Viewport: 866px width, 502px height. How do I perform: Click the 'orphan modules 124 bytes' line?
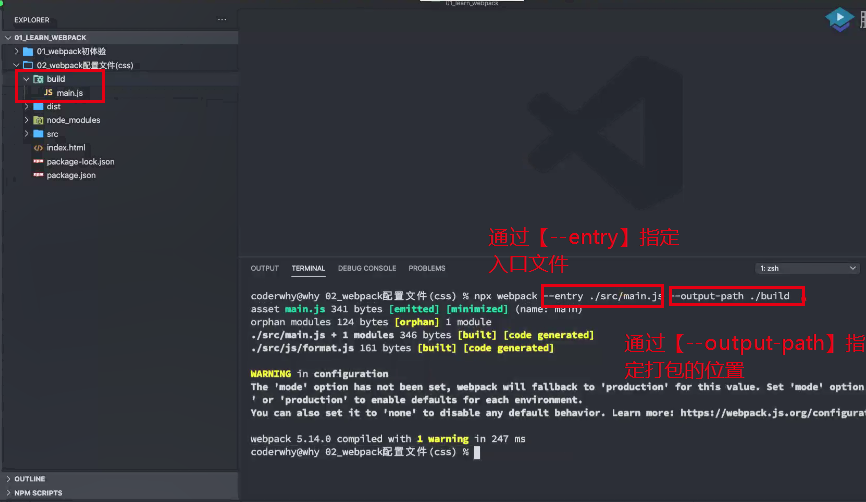click(371, 322)
